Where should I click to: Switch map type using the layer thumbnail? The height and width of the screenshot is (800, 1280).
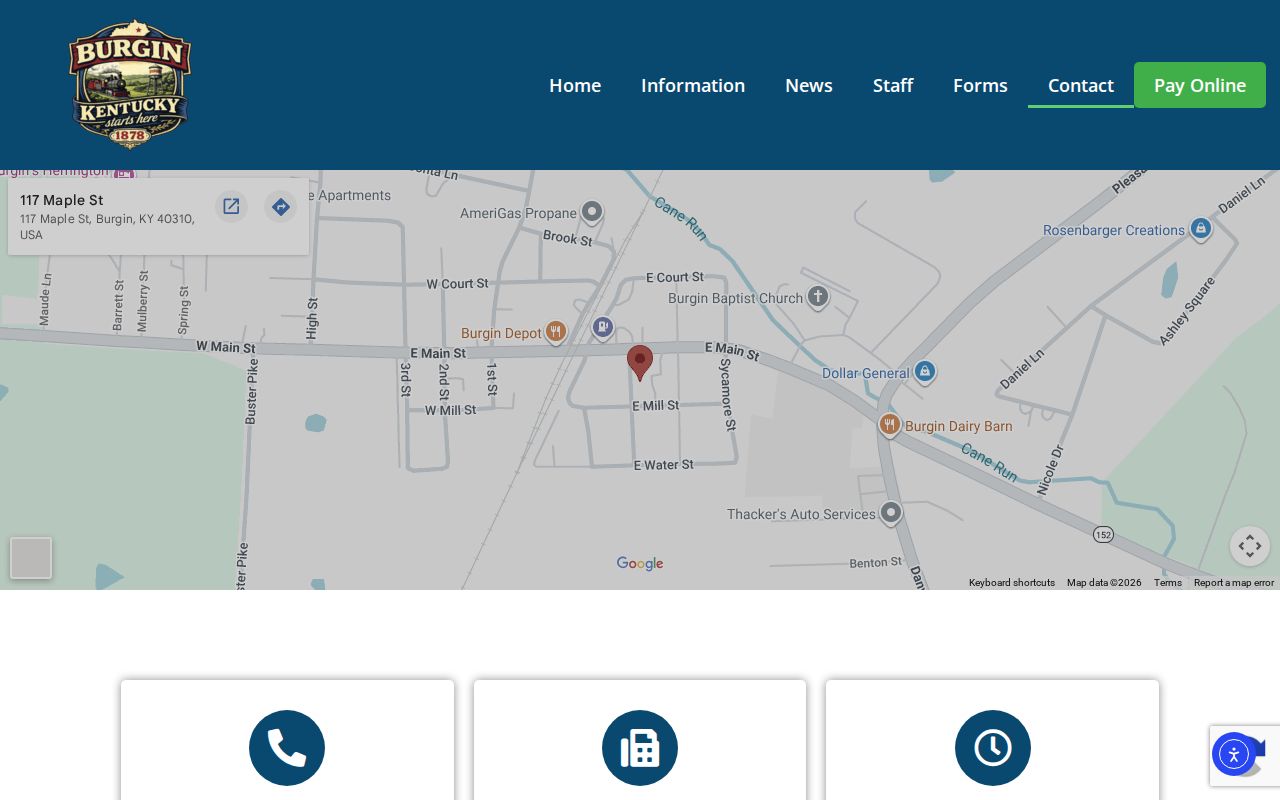point(31,558)
